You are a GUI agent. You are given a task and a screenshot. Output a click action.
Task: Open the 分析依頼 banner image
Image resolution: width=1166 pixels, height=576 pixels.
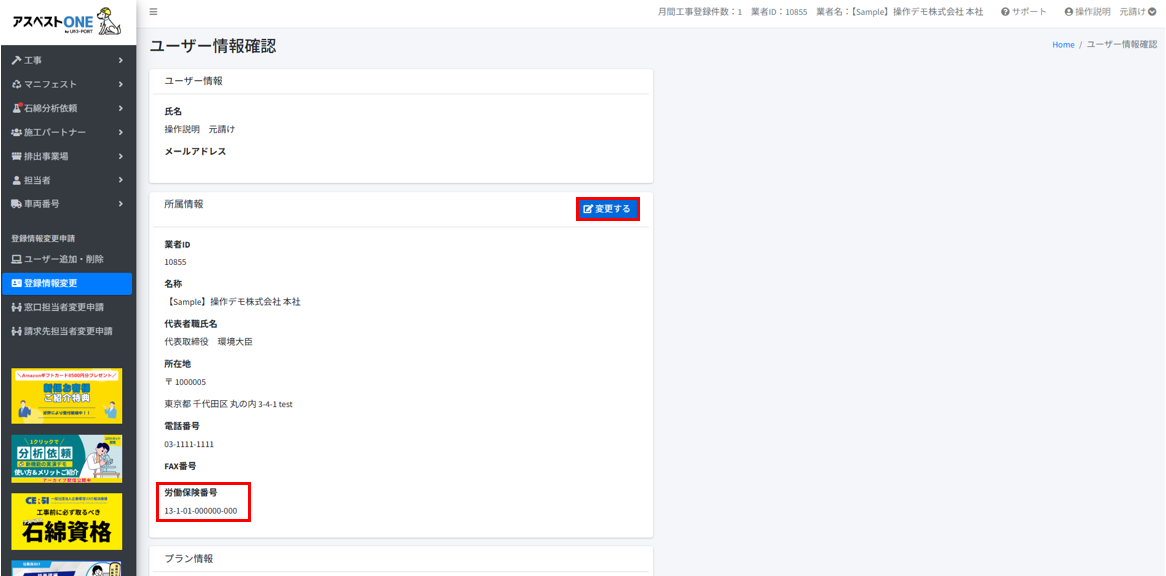tap(67, 458)
